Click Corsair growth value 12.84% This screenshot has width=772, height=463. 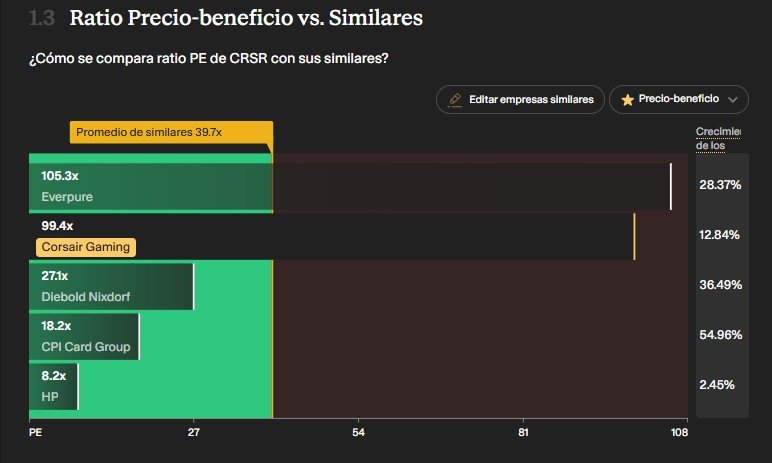pyautogui.click(x=719, y=234)
